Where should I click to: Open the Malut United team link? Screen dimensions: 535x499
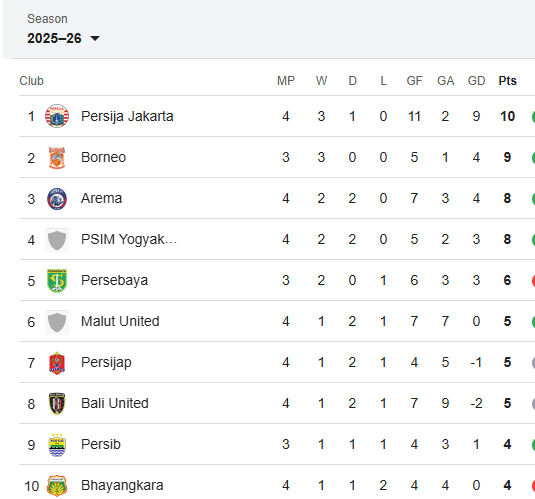pos(120,322)
